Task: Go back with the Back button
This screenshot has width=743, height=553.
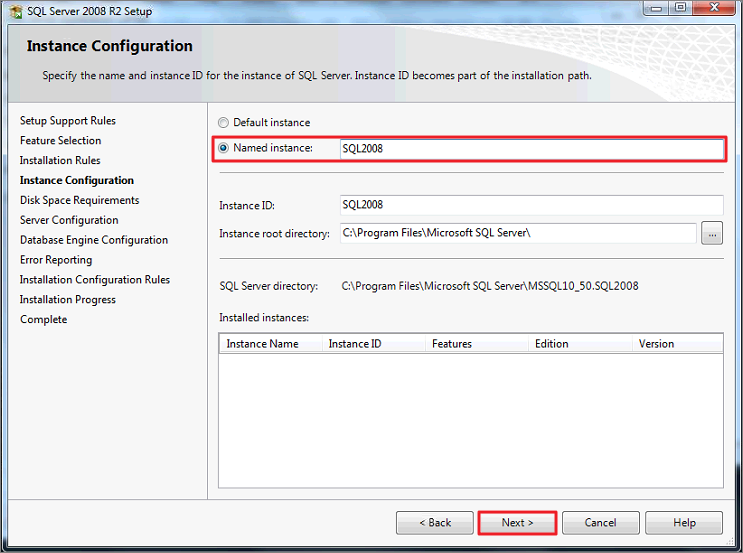Action: [435, 523]
